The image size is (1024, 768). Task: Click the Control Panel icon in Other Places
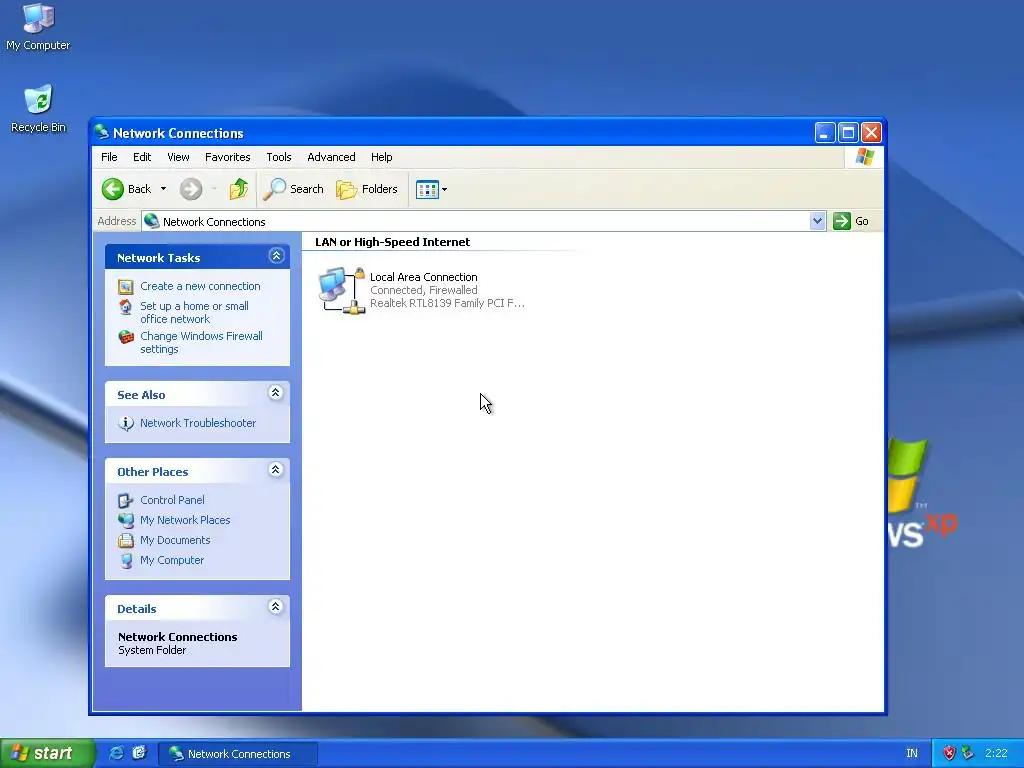pos(125,500)
